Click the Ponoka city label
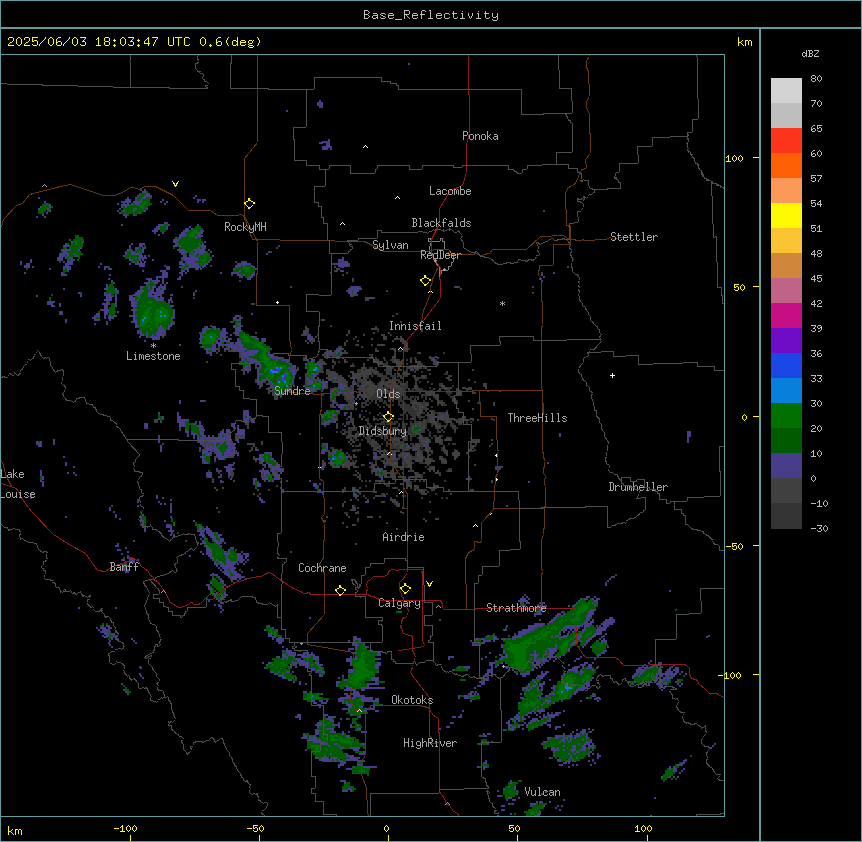 (480, 136)
